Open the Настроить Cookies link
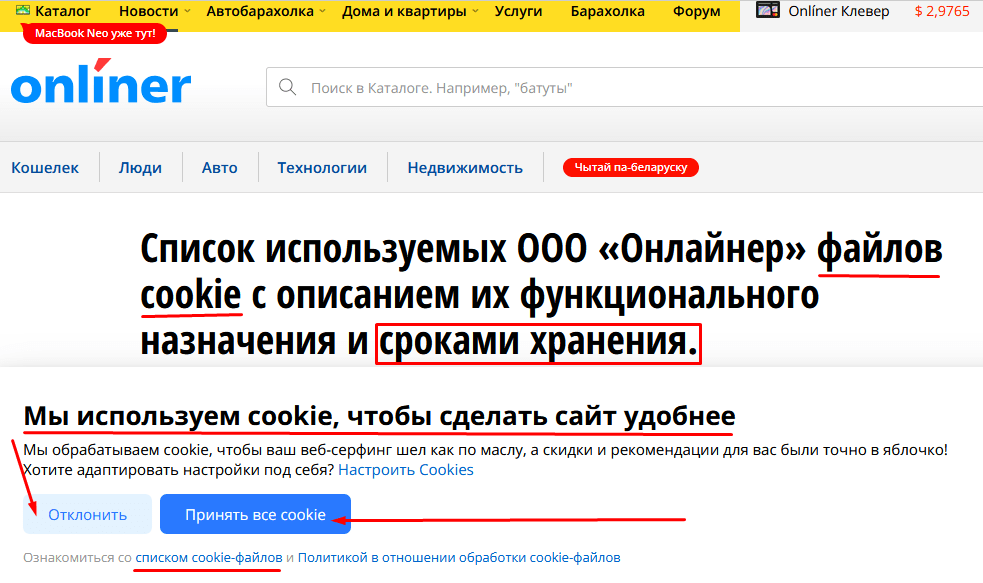This screenshot has width=983, height=583. click(406, 470)
